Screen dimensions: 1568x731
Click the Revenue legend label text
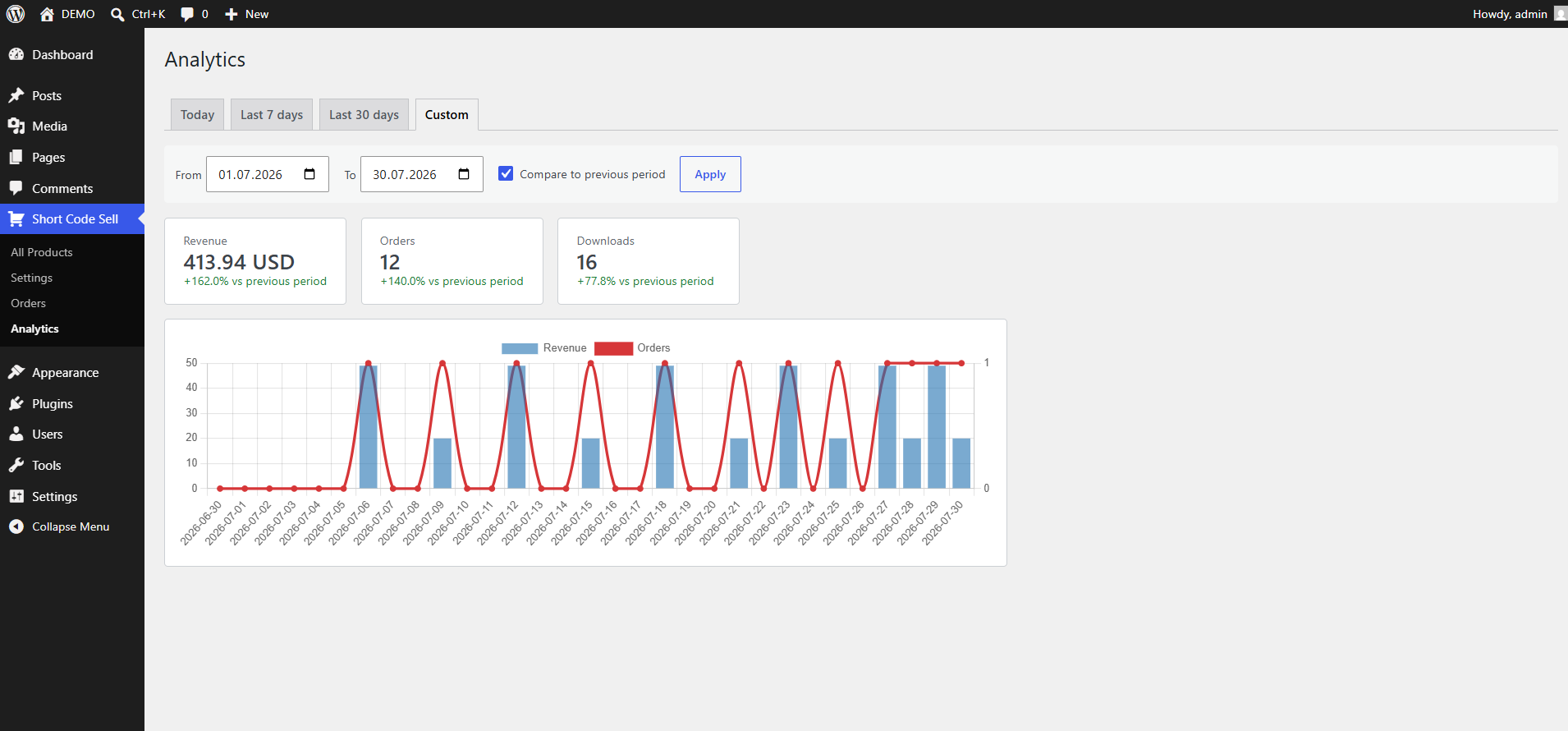pos(565,348)
